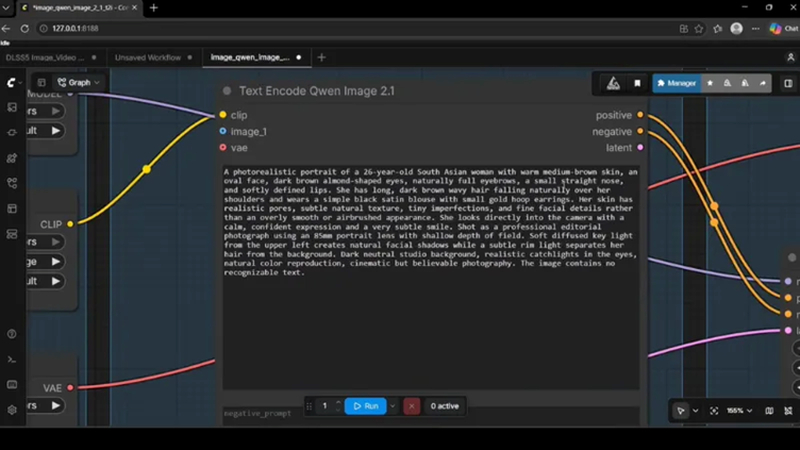Fit view to selected nodes
This screenshot has height=450, width=800.
pos(714,411)
